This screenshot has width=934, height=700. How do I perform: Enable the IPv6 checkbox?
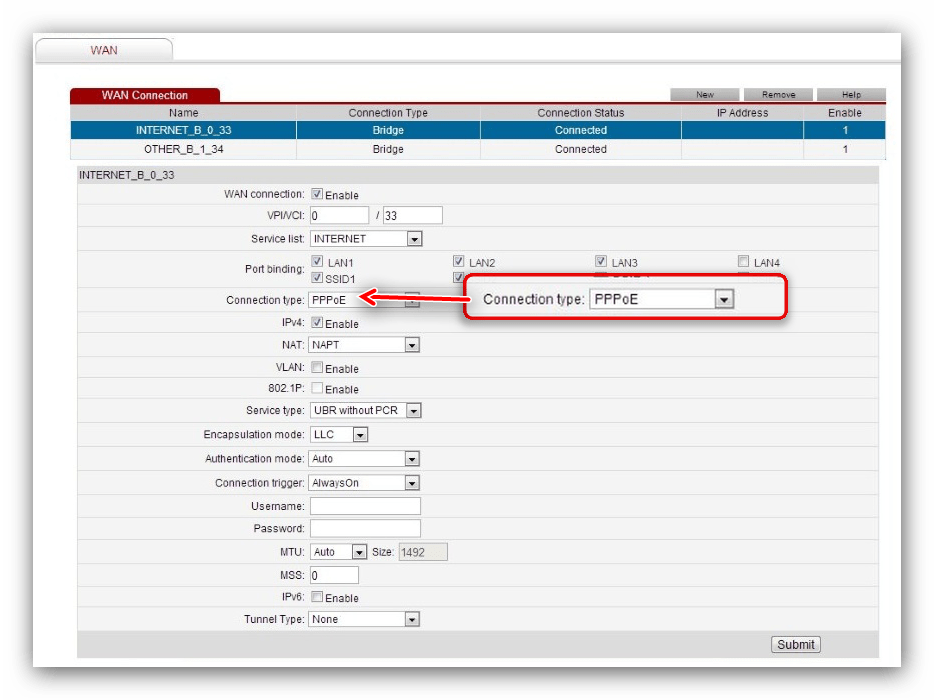(x=317, y=597)
